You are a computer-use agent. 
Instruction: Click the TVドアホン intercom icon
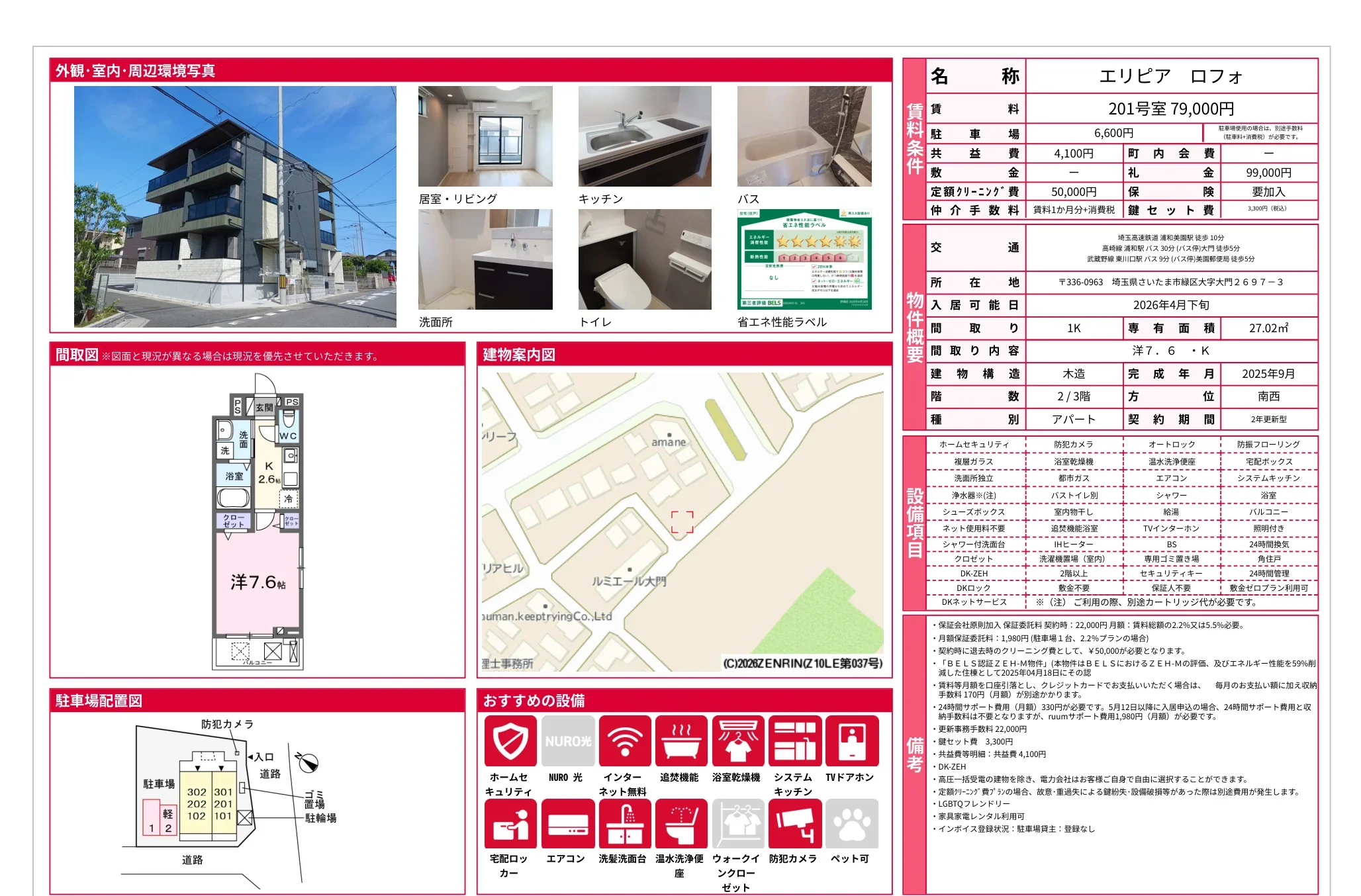coord(851,740)
